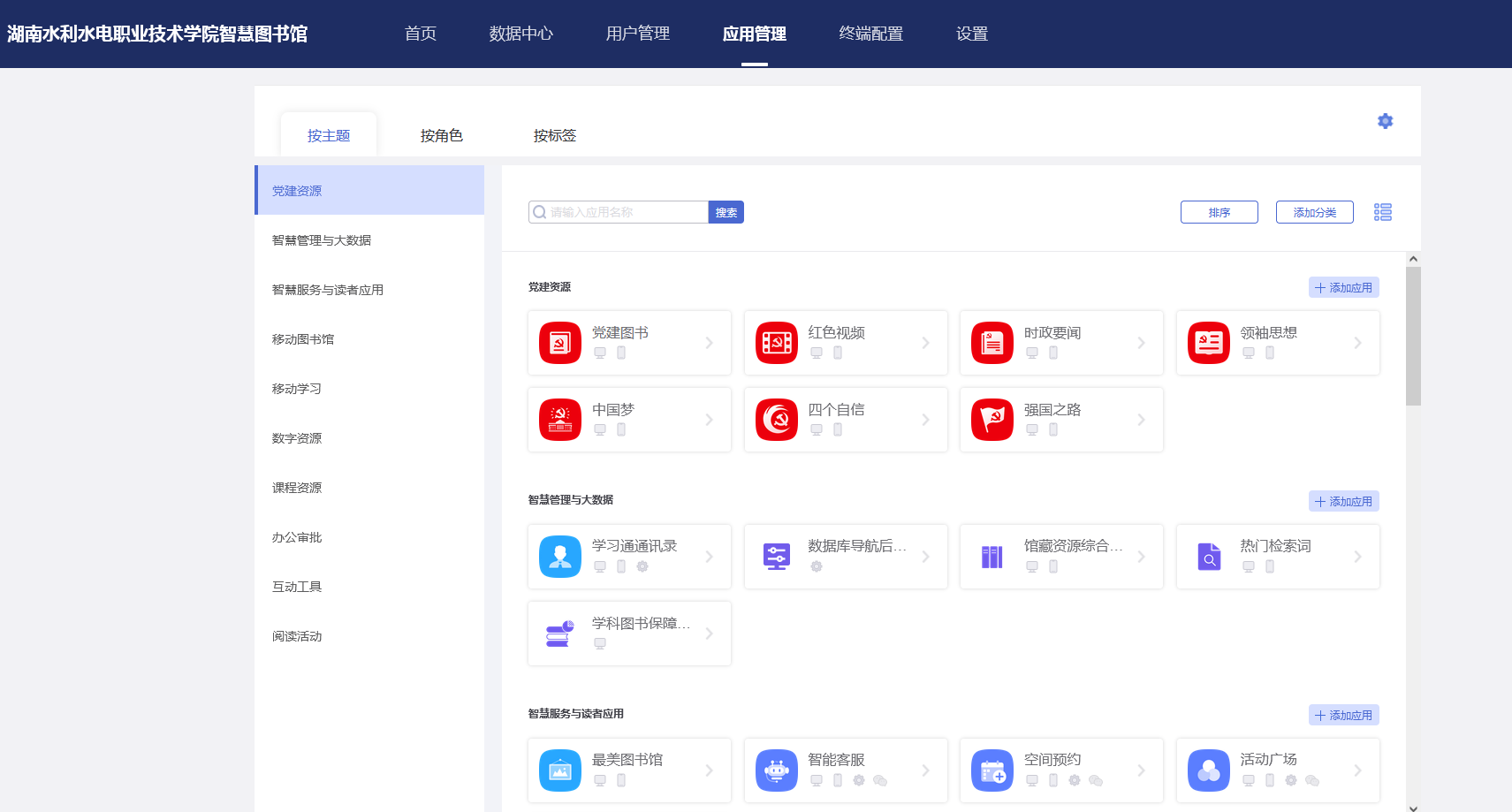Expand the 强国之路 card arrow
This screenshot has height=812, width=1512.
[1141, 420]
